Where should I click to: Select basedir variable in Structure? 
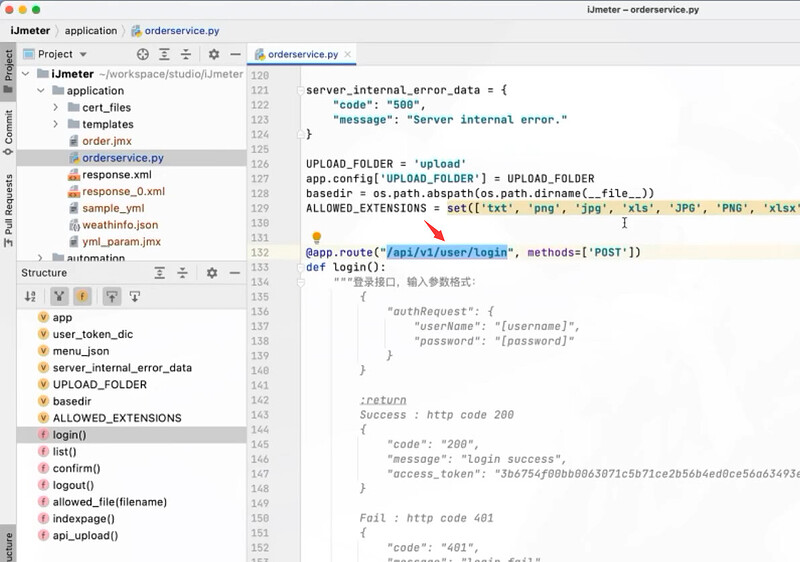coord(72,401)
